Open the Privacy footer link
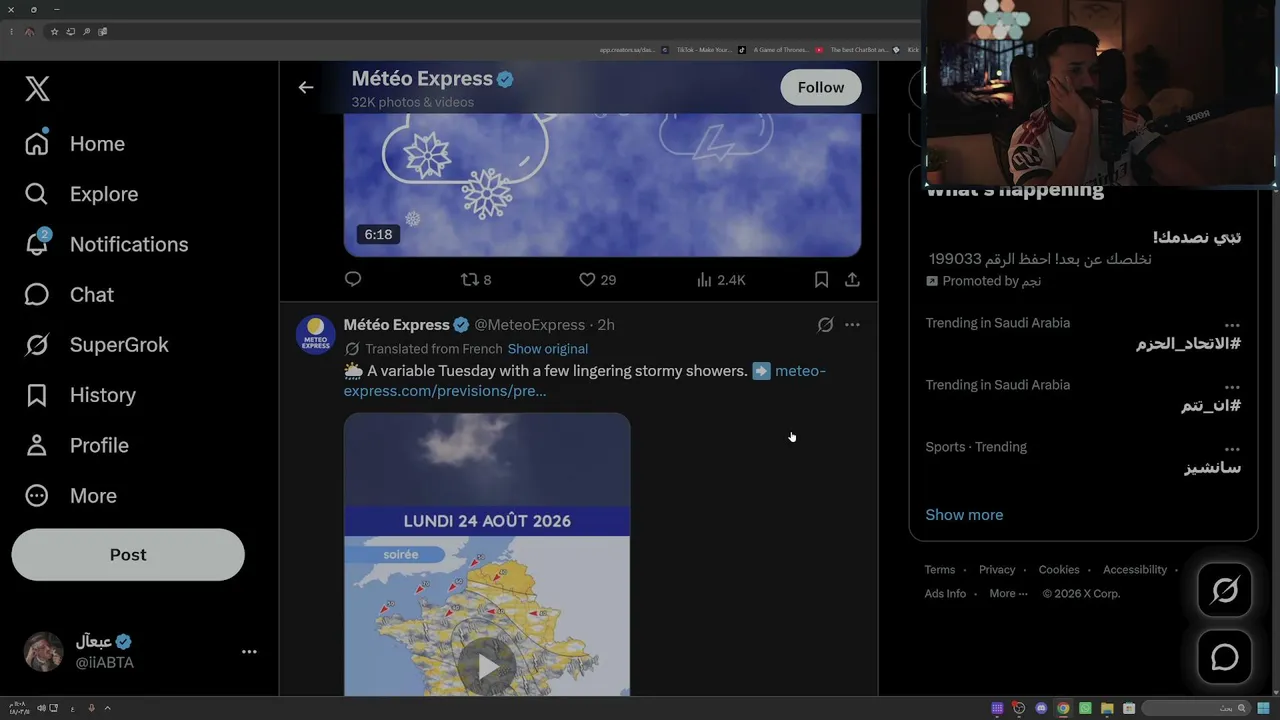Screen dimensions: 1280x720 tap(997, 570)
